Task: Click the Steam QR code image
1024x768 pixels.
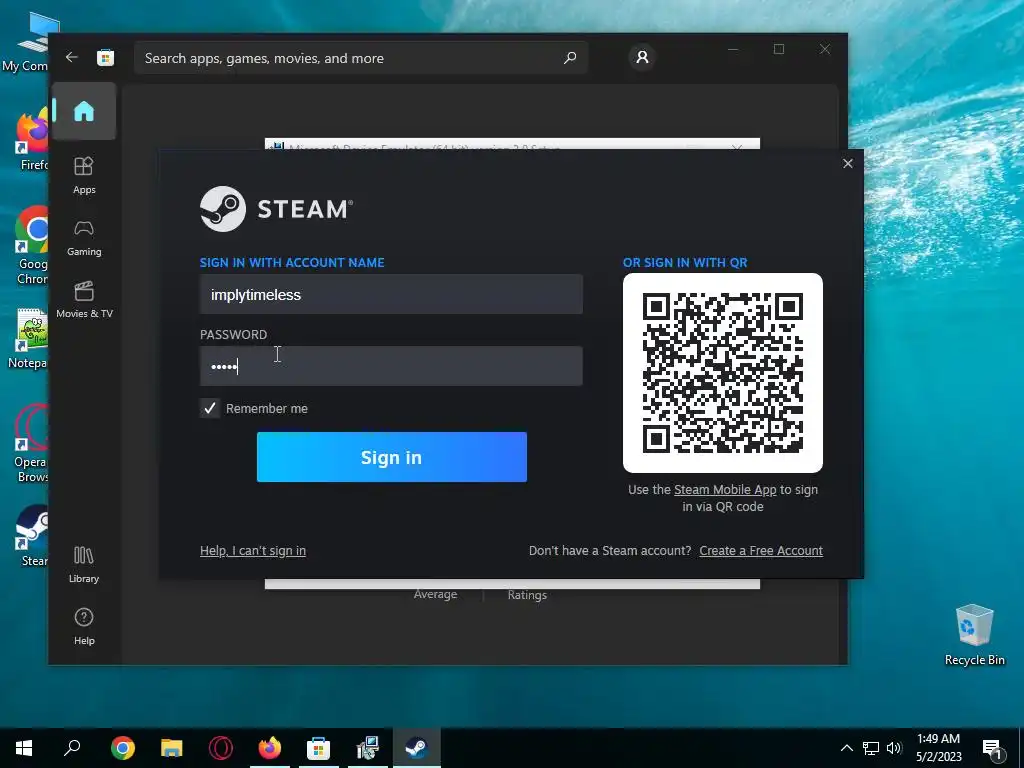Action: tap(723, 373)
